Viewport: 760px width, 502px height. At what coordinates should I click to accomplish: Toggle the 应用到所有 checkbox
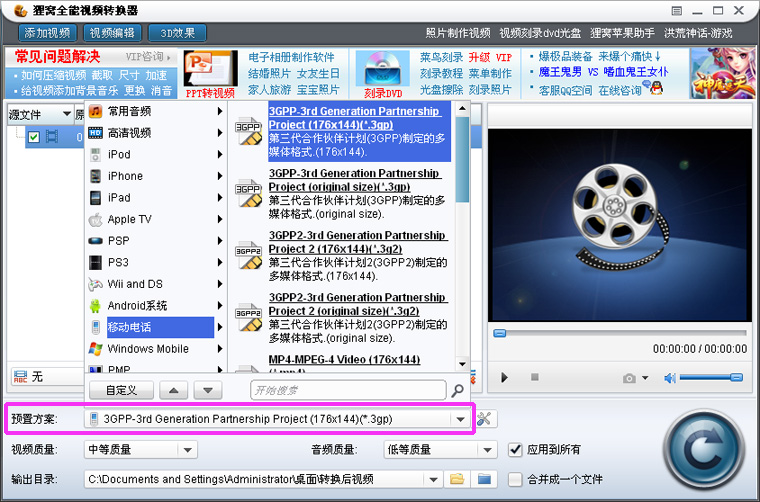point(515,450)
